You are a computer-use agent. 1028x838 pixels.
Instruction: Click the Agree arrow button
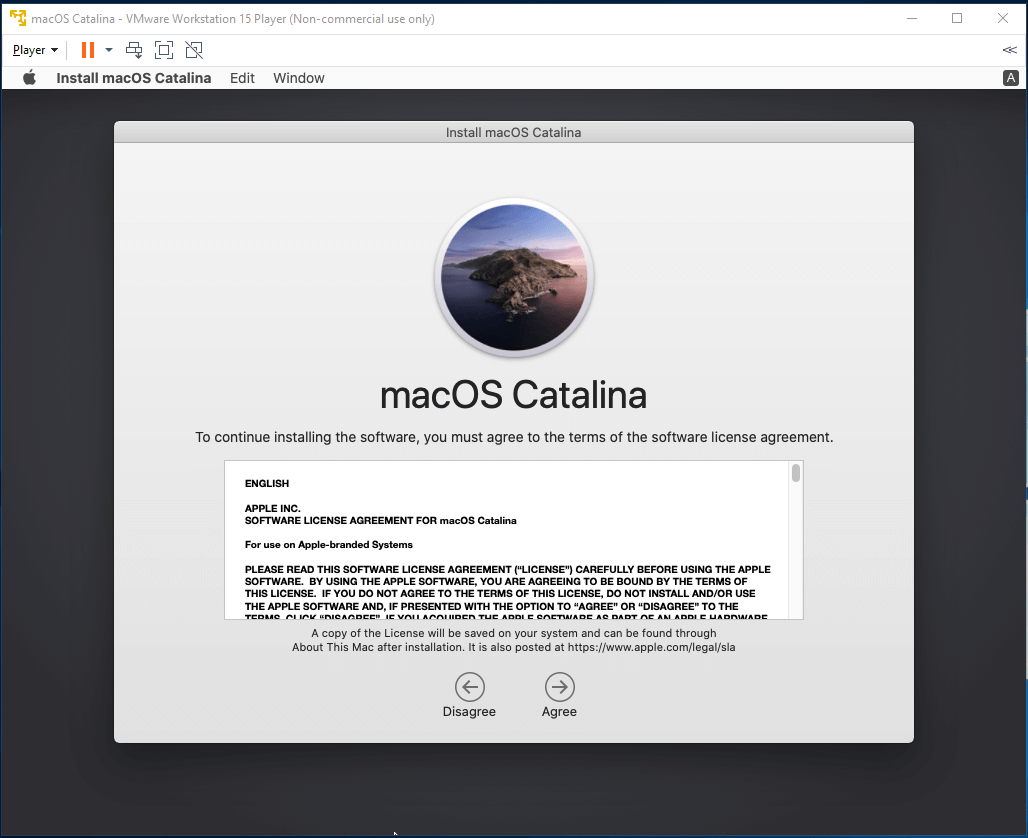[x=559, y=687]
